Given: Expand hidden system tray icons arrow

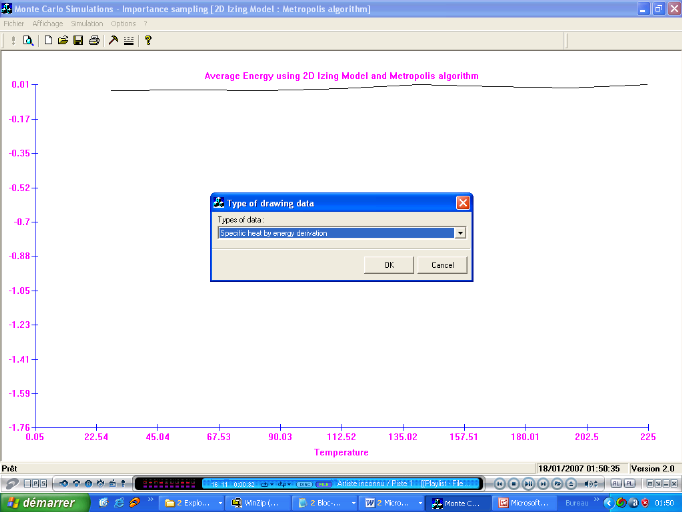Looking at the screenshot, I should click(608, 503).
